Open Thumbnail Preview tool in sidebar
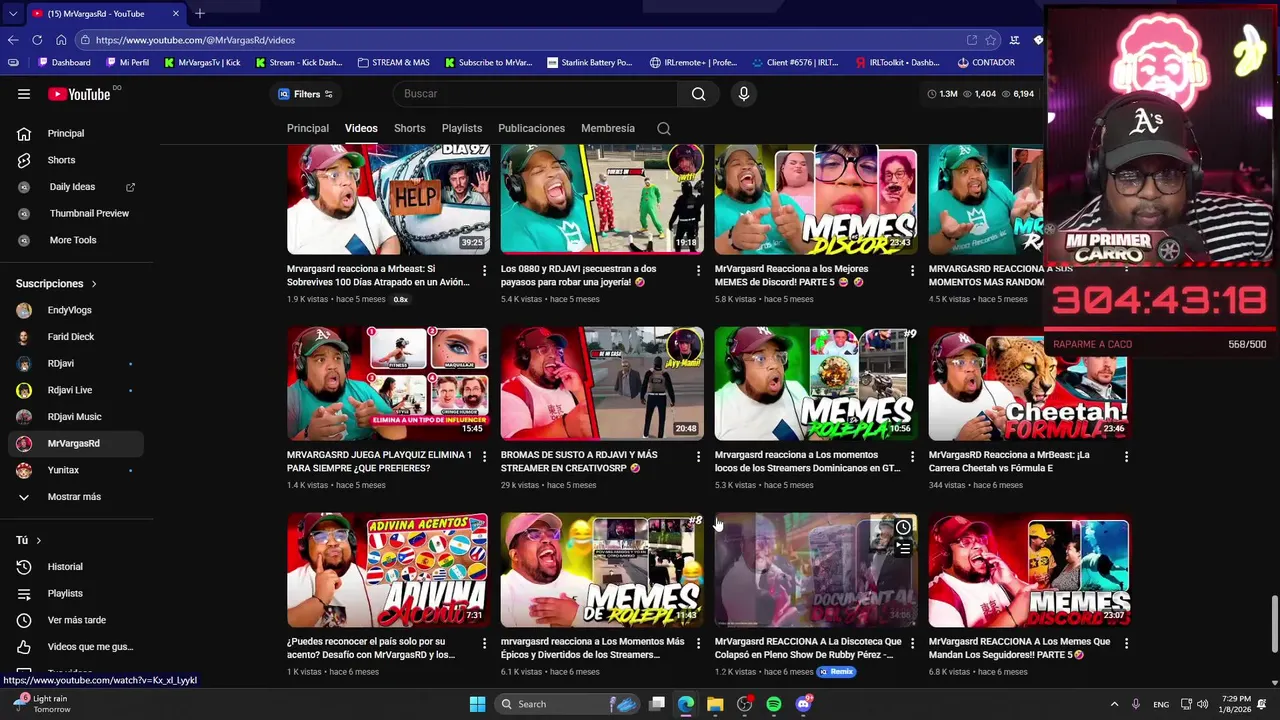Image resolution: width=1280 pixels, height=720 pixels. pyautogui.click(x=77, y=213)
